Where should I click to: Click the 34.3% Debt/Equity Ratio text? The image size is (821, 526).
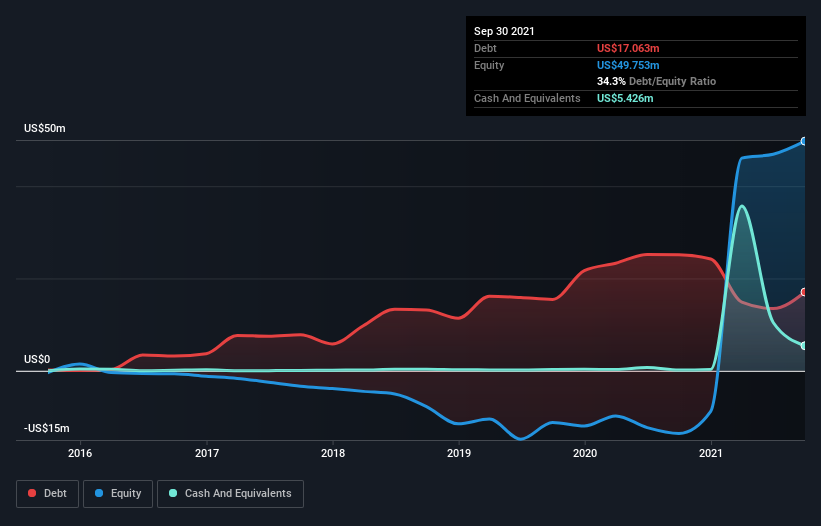click(x=656, y=81)
